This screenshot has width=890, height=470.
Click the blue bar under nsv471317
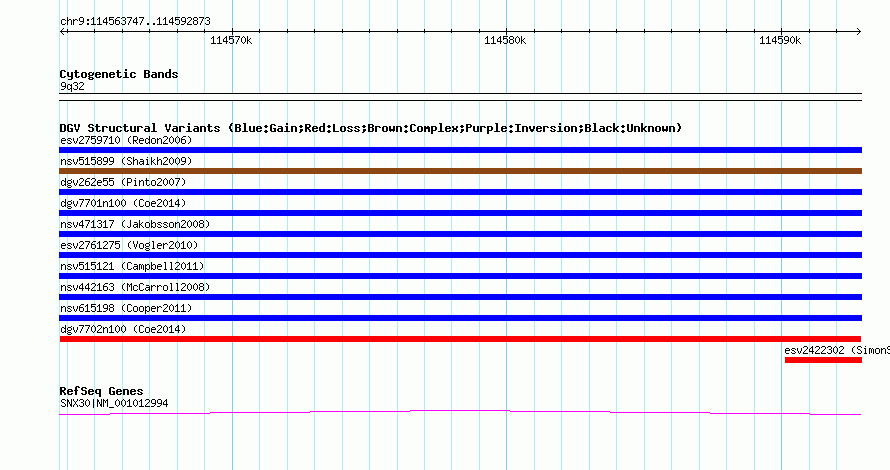pyautogui.click(x=460, y=234)
